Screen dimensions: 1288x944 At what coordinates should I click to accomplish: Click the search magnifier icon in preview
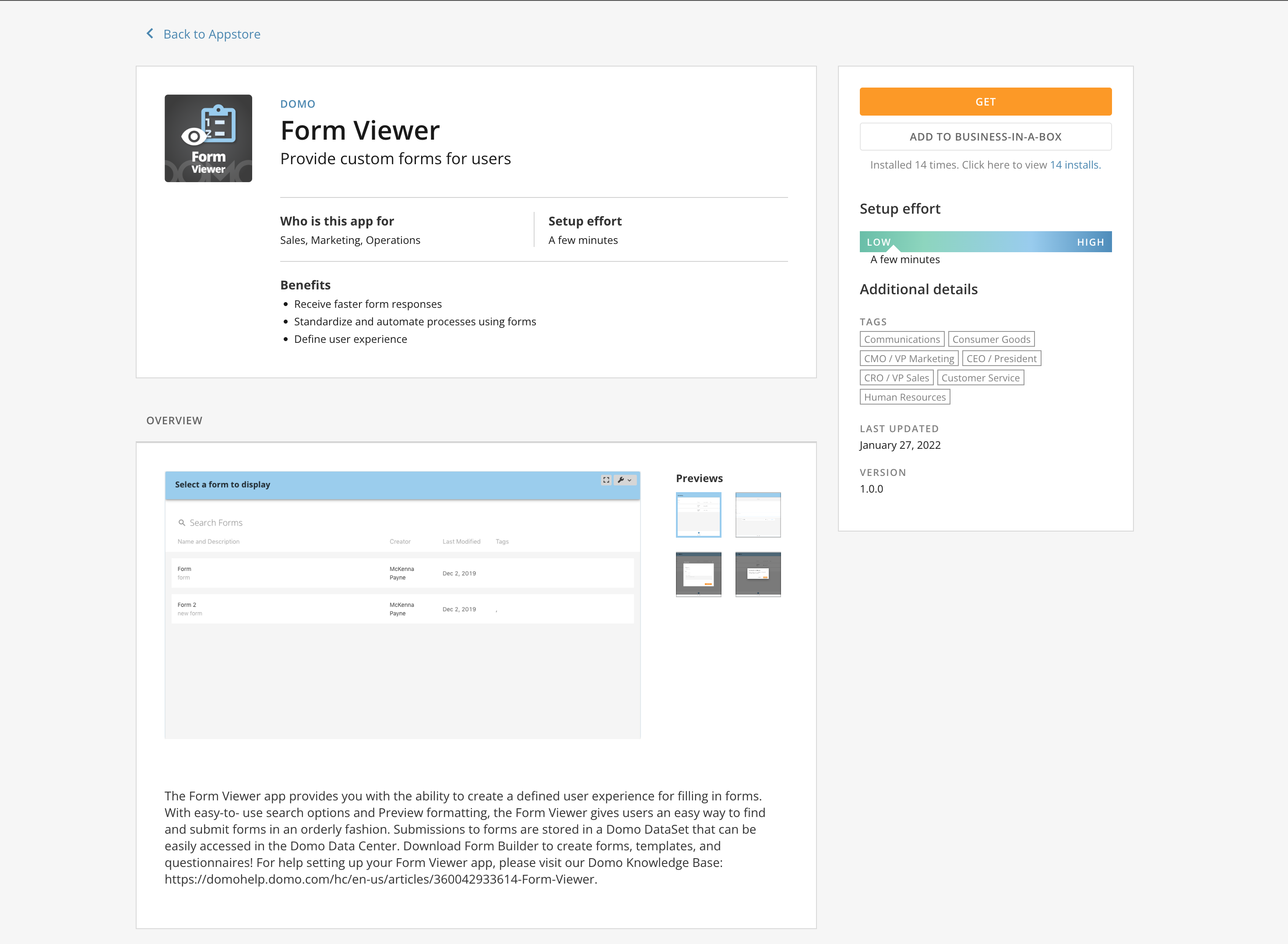[x=182, y=523]
